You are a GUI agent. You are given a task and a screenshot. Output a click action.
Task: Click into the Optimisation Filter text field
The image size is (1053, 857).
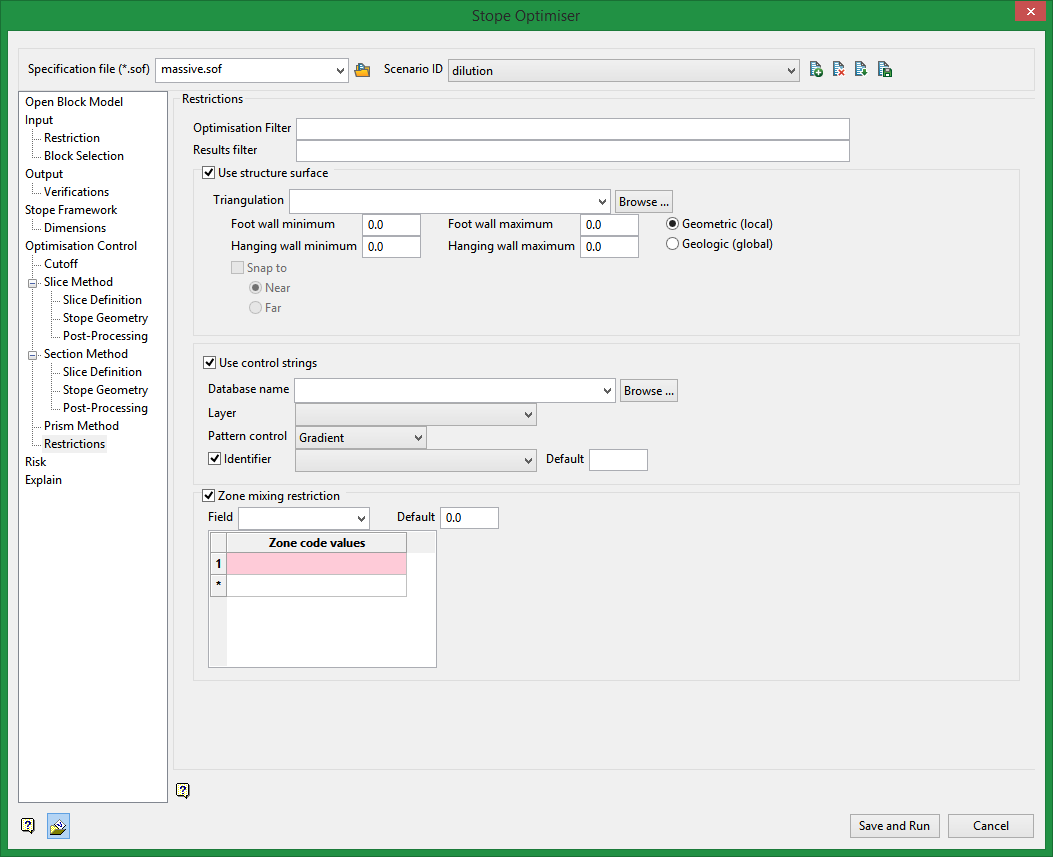(572, 129)
